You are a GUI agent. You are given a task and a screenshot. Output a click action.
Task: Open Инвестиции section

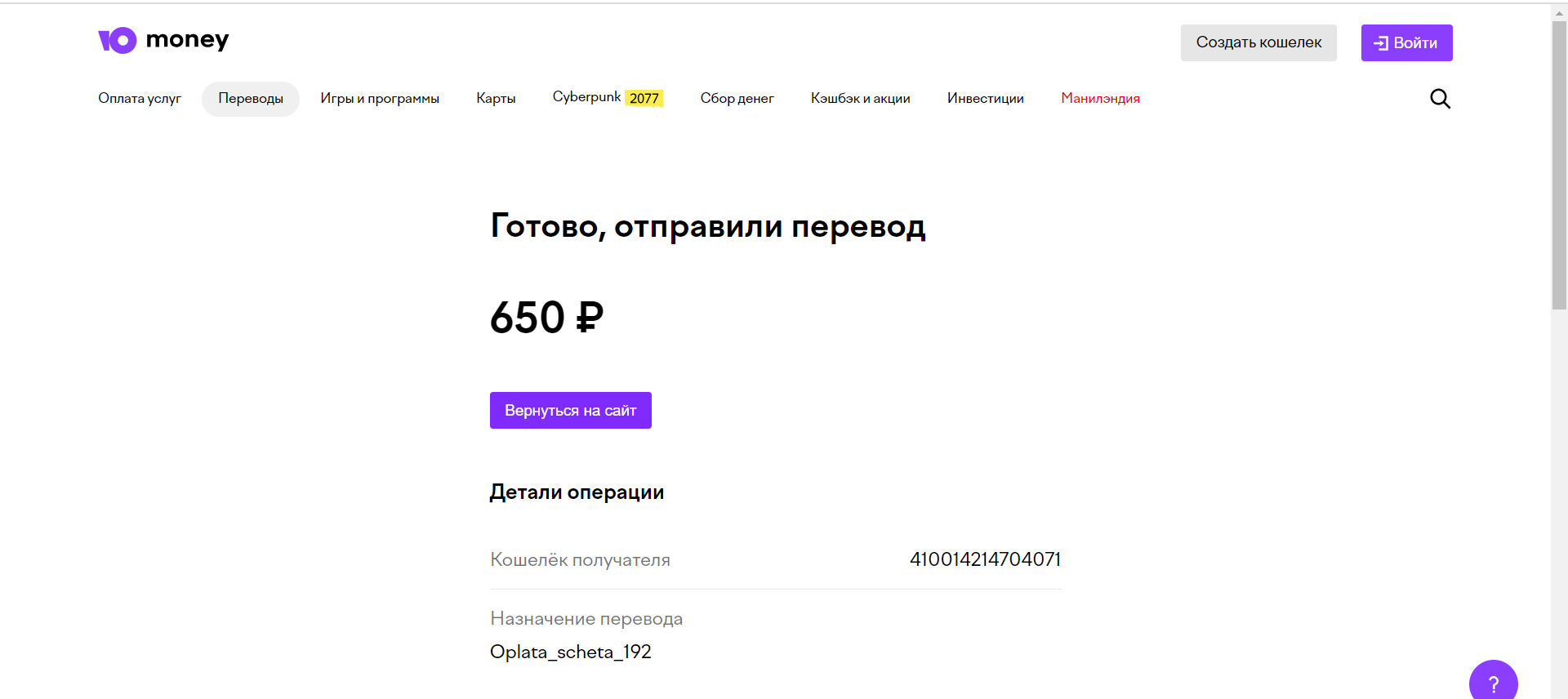pyautogui.click(x=985, y=98)
